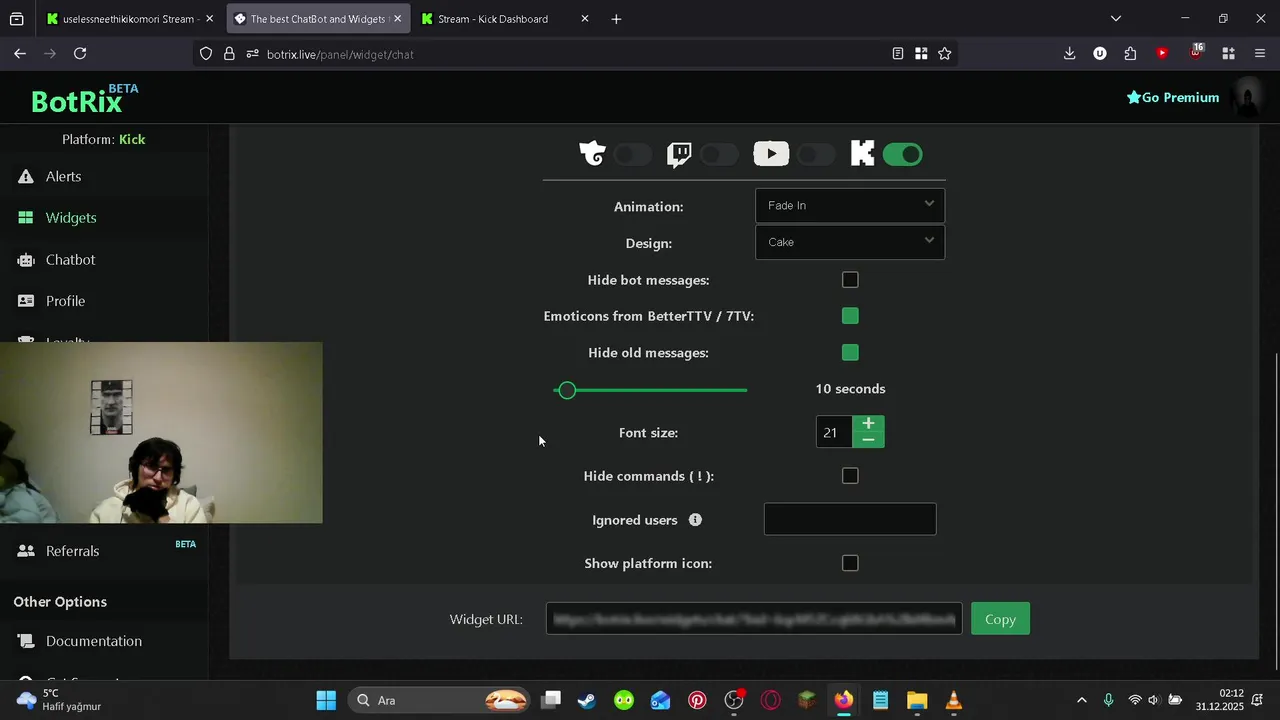Open Documentation in the sidebar
The height and width of the screenshot is (720, 1280).
point(94,641)
